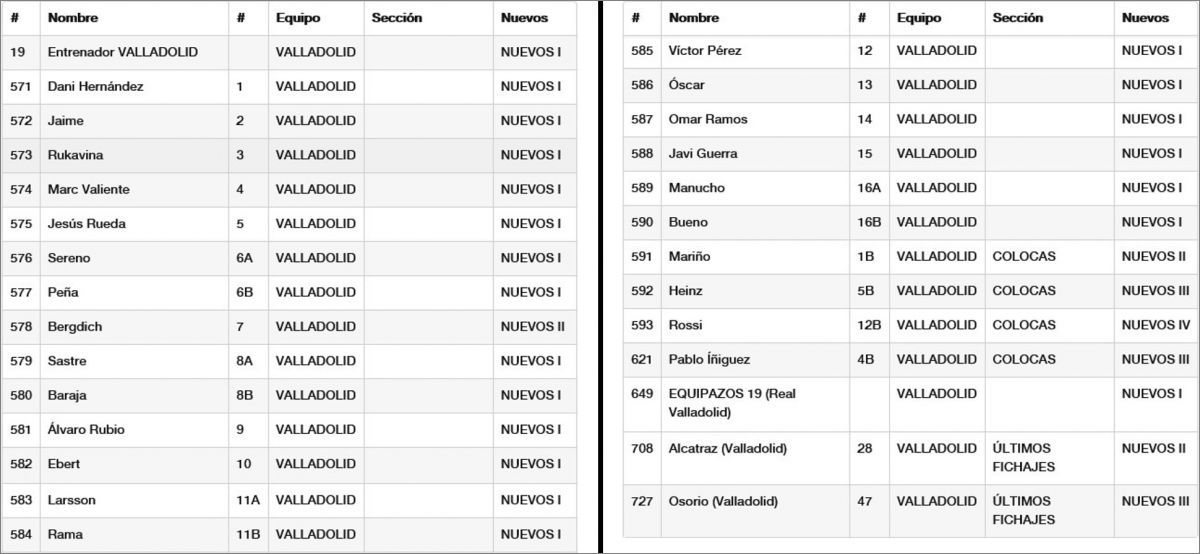Open EQUIPAZOS 19 (Real Valladolid) entry
This screenshot has width=1200, height=554.
(x=732, y=402)
